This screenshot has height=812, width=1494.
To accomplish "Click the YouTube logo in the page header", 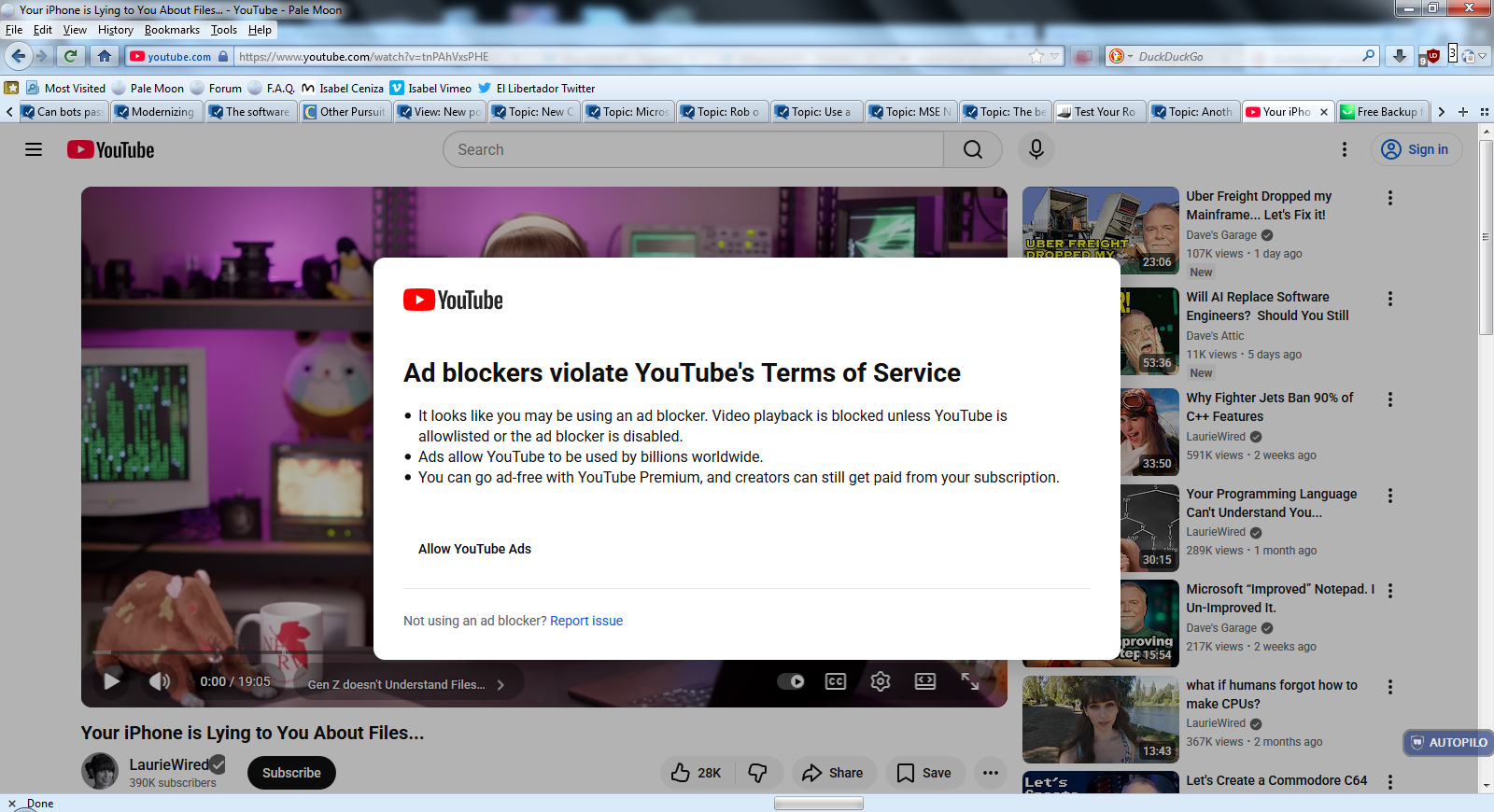I will pos(111,149).
